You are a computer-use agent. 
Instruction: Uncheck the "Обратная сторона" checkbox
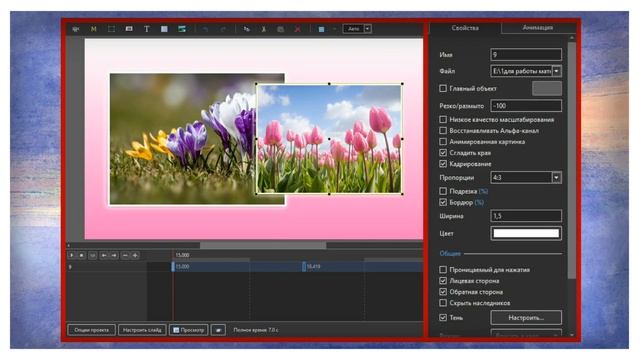tap(443, 292)
